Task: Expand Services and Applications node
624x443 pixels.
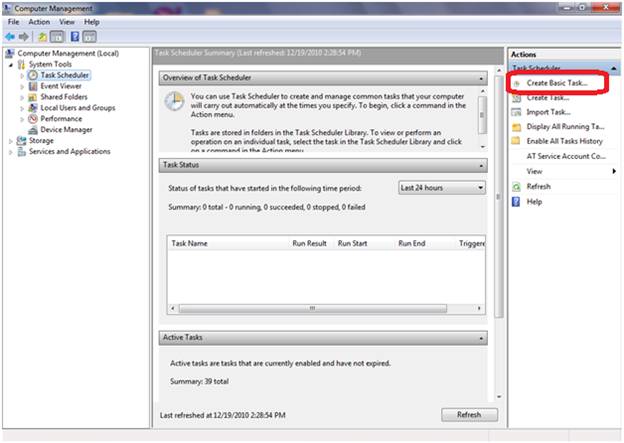Action: coord(9,152)
